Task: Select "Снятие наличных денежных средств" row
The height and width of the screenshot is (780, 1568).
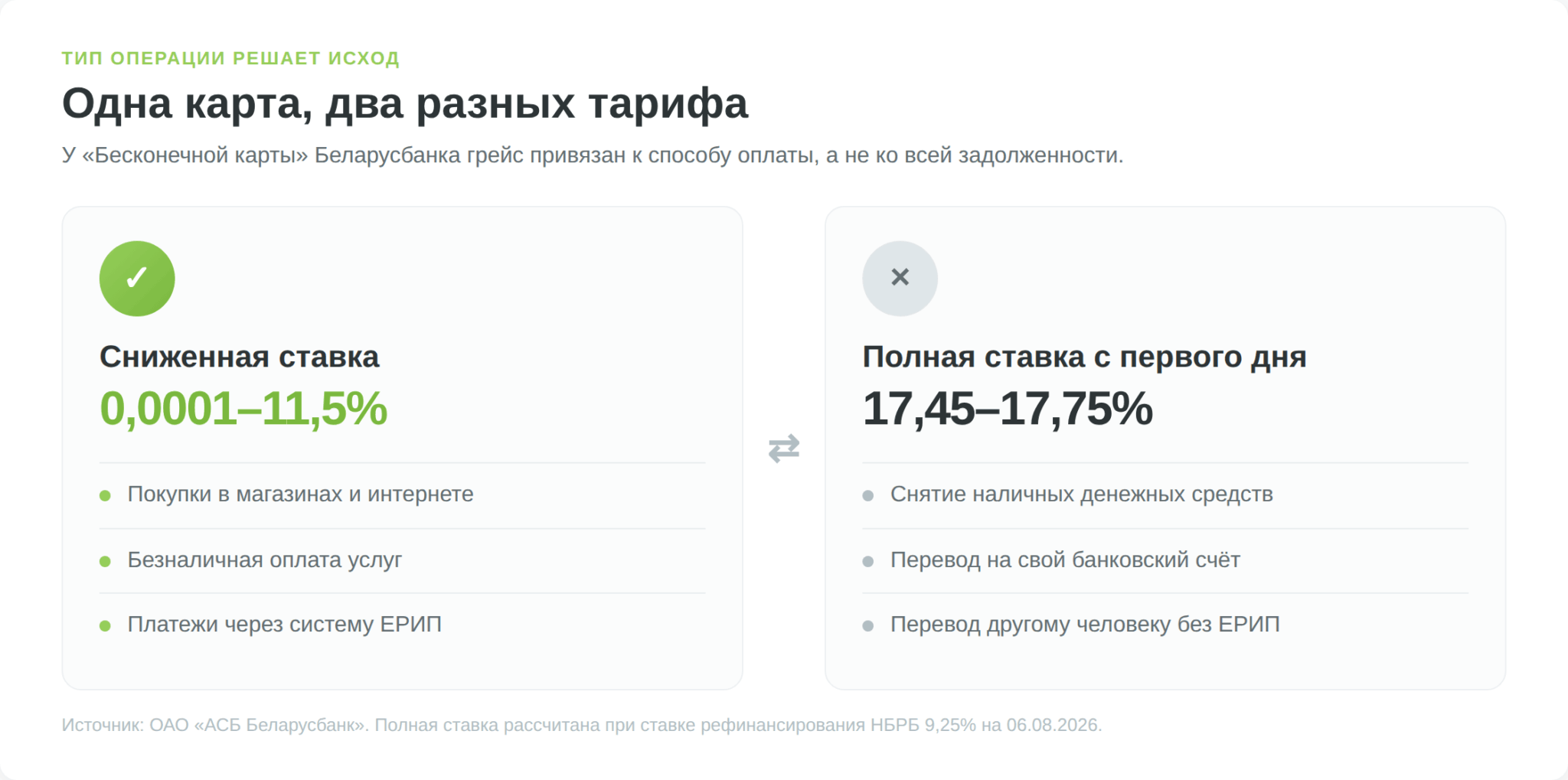Action: [x=1165, y=494]
